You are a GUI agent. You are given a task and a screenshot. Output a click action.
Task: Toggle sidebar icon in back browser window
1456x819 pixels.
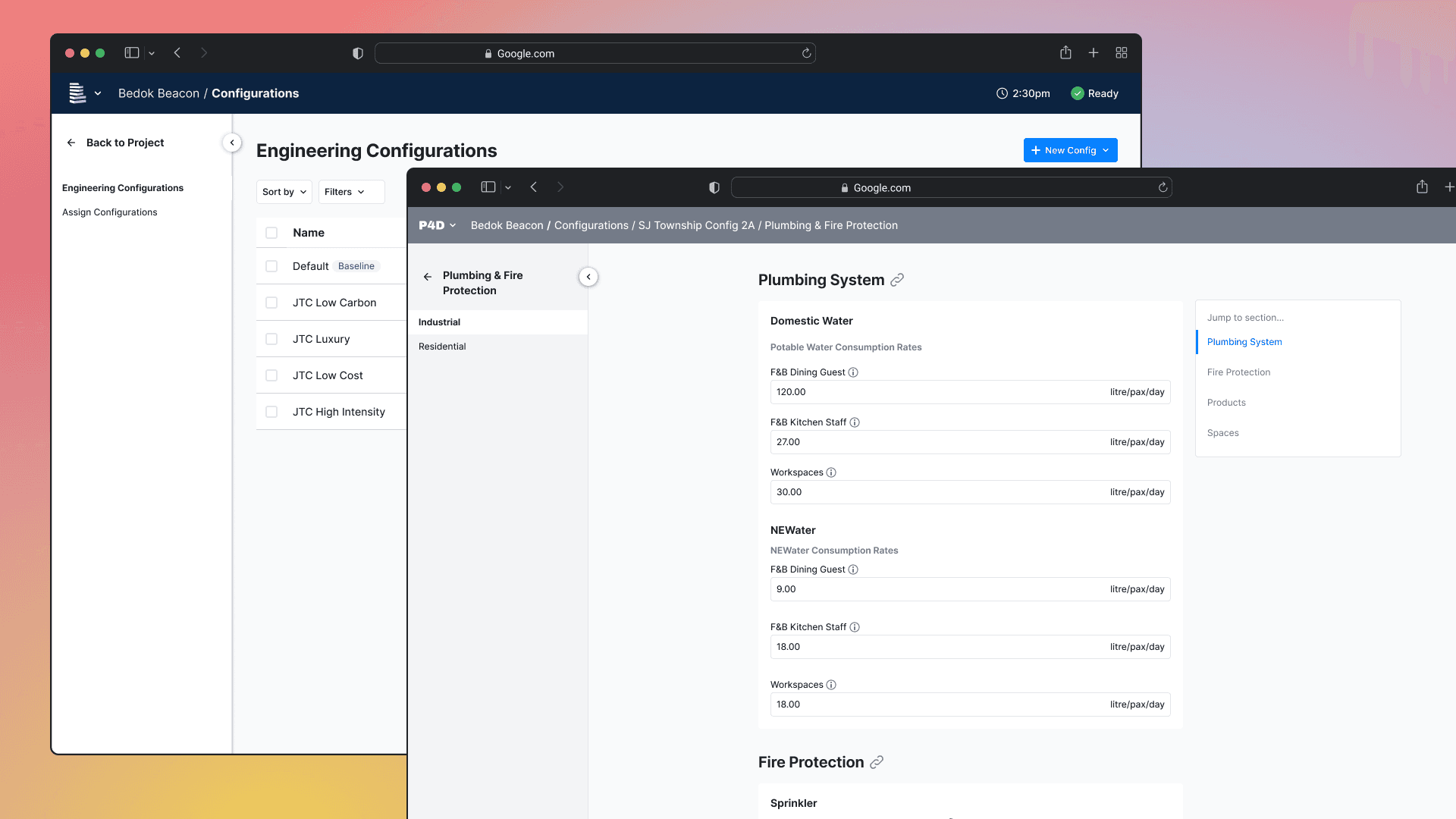click(x=132, y=53)
